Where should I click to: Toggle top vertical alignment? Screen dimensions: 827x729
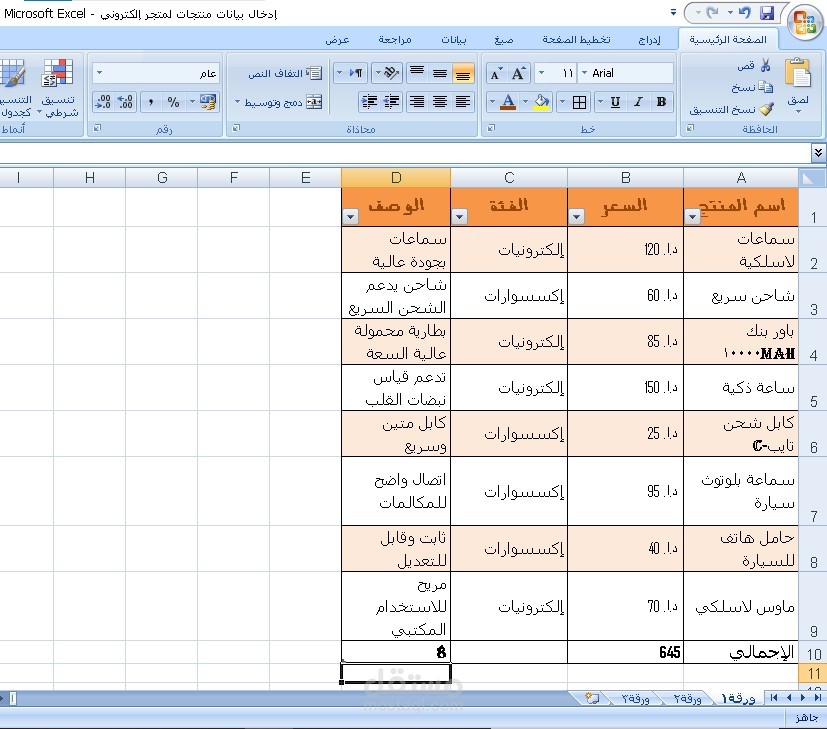[417, 73]
